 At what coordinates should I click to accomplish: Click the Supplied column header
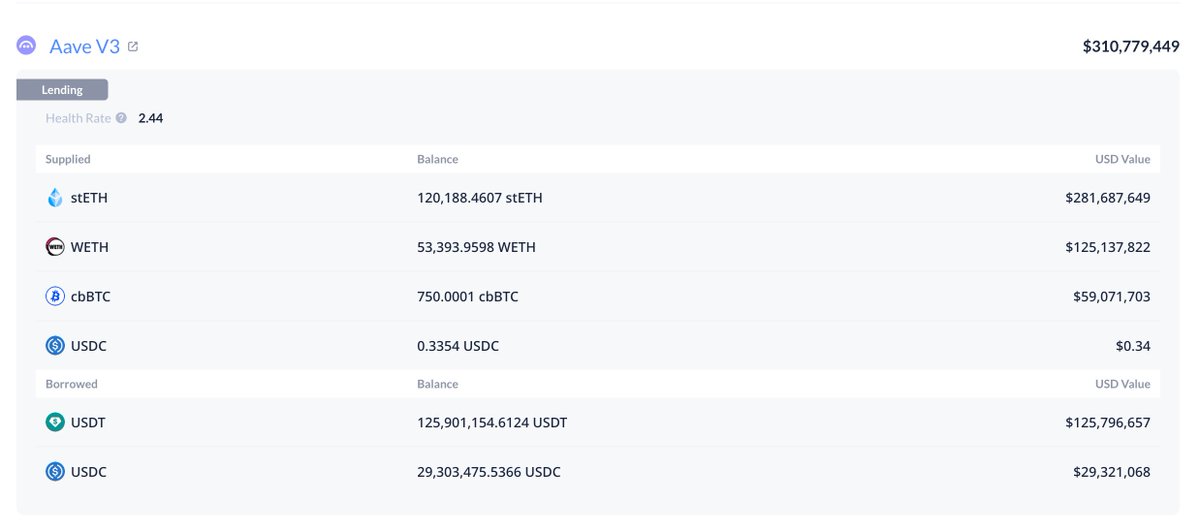point(68,159)
